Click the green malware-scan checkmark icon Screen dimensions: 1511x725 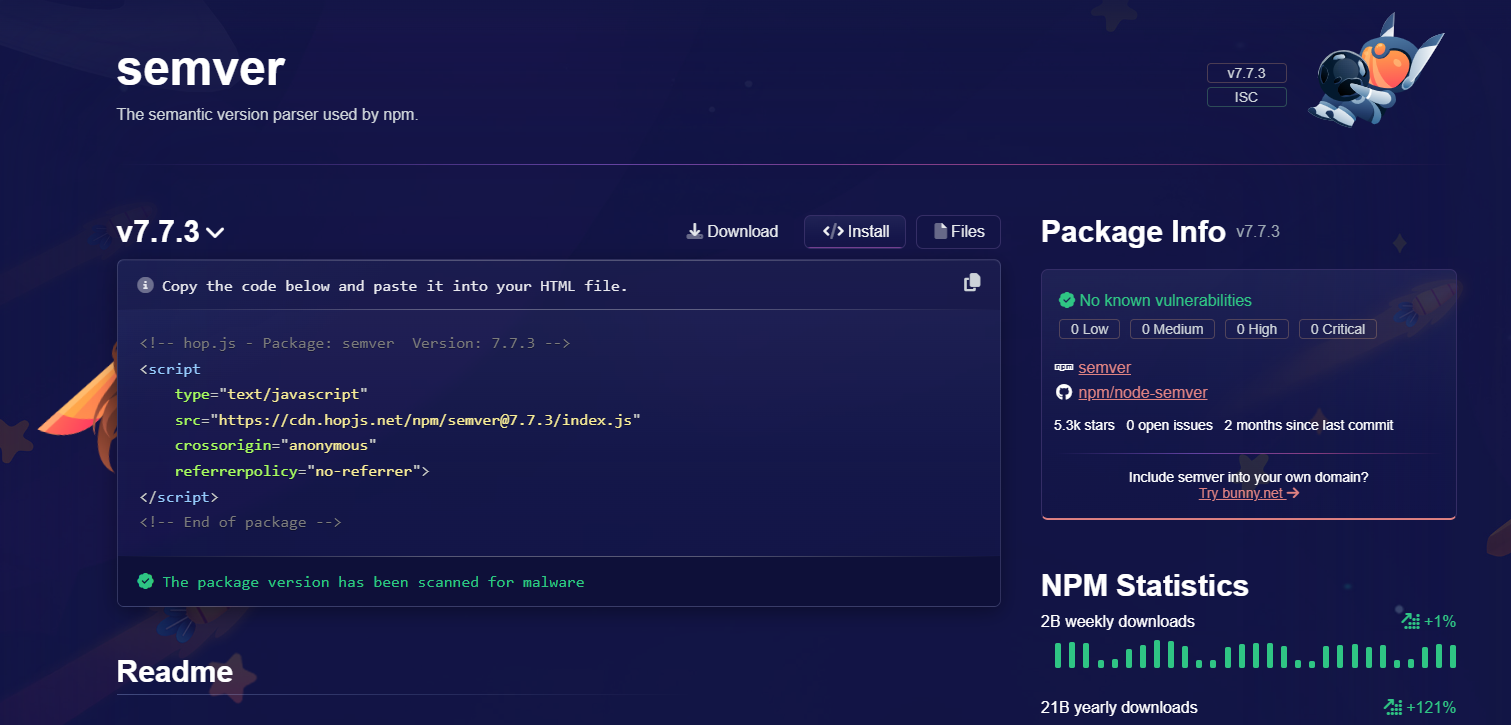[x=146, y=581]
